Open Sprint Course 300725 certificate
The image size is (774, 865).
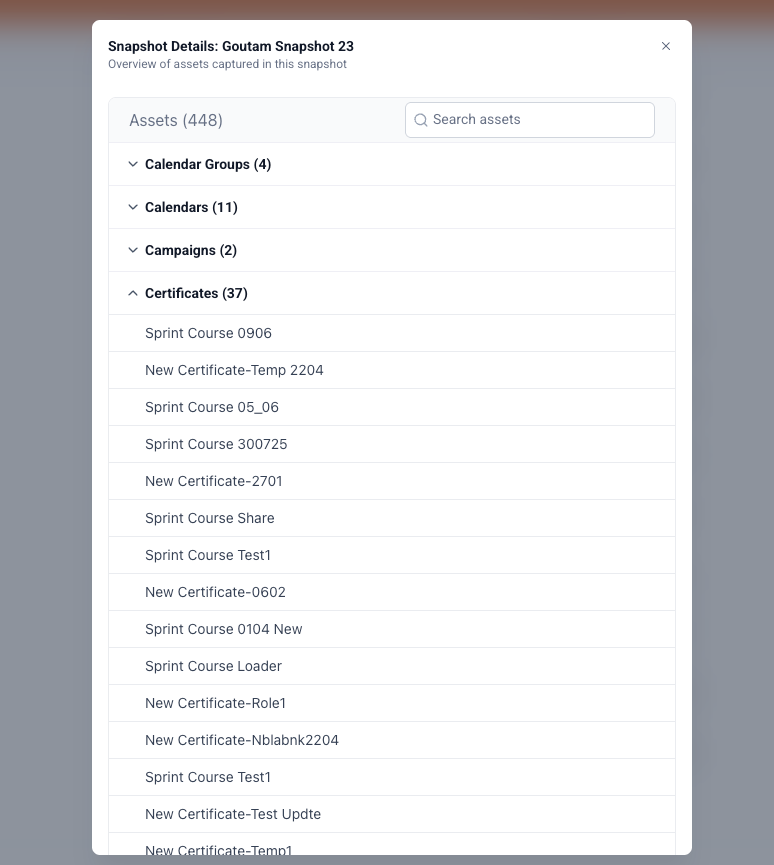tap(216, 444)
